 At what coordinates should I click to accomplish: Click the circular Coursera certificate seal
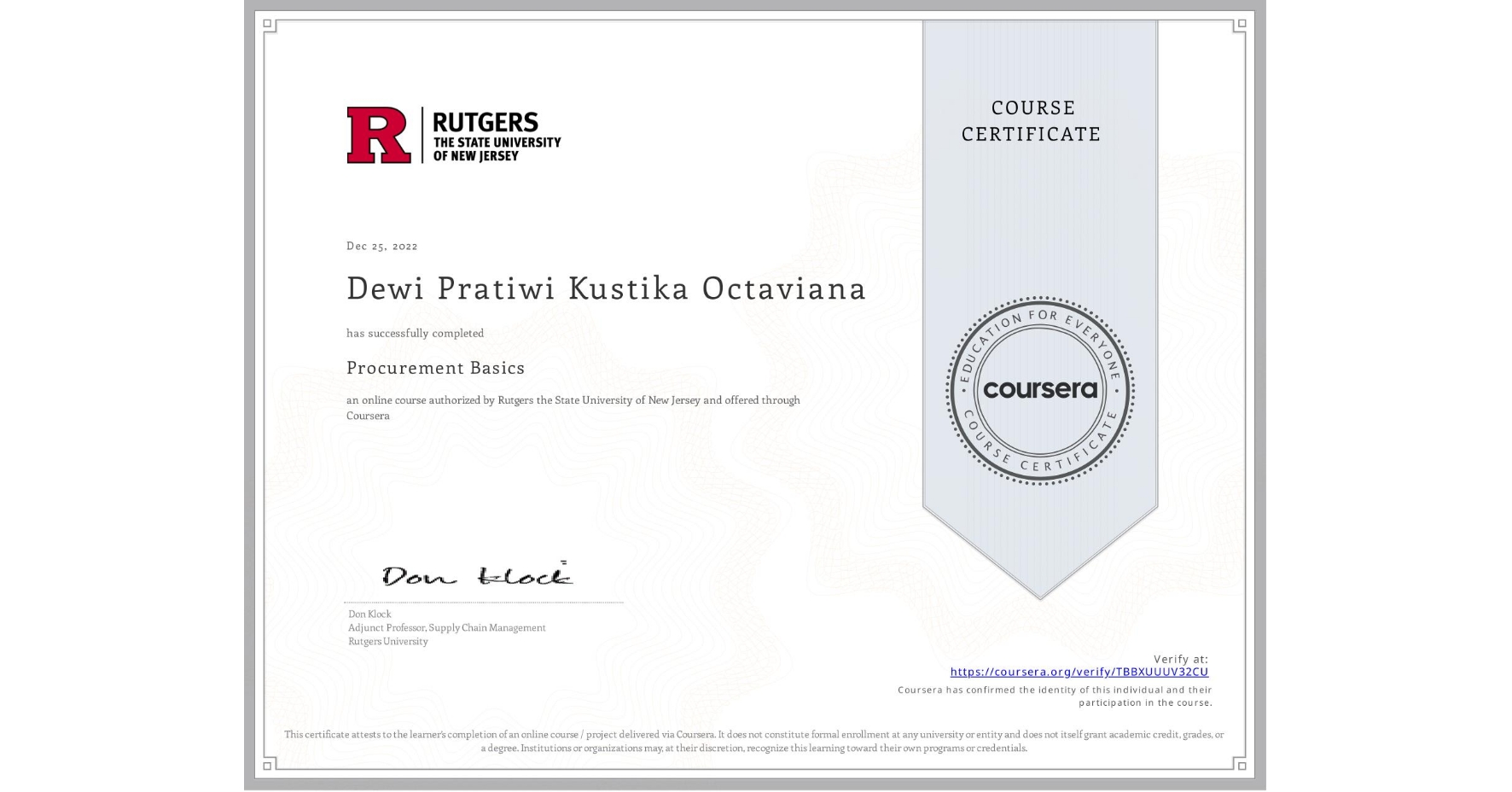click(1040, 391)
